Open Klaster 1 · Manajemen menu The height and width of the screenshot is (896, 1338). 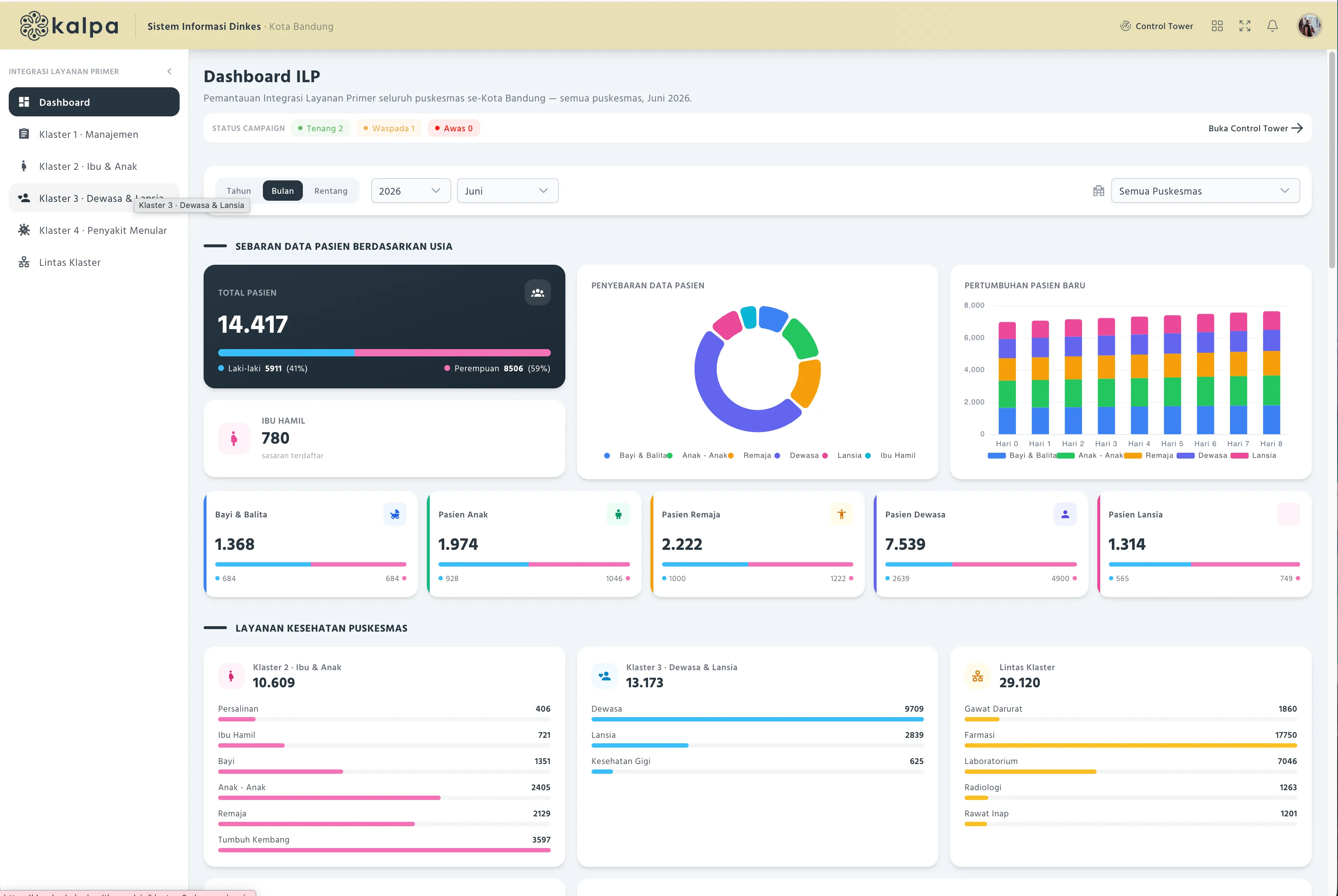click(x=94, y=134)
